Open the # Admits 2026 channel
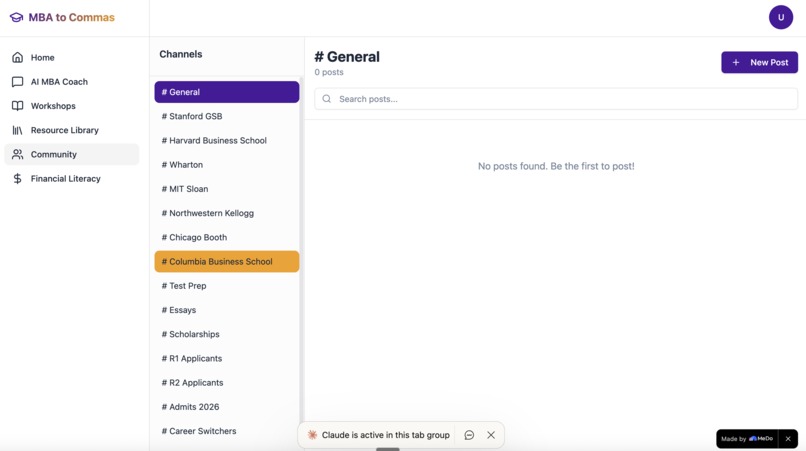Screen dimensions: 806x451 [x=227, y=406]
